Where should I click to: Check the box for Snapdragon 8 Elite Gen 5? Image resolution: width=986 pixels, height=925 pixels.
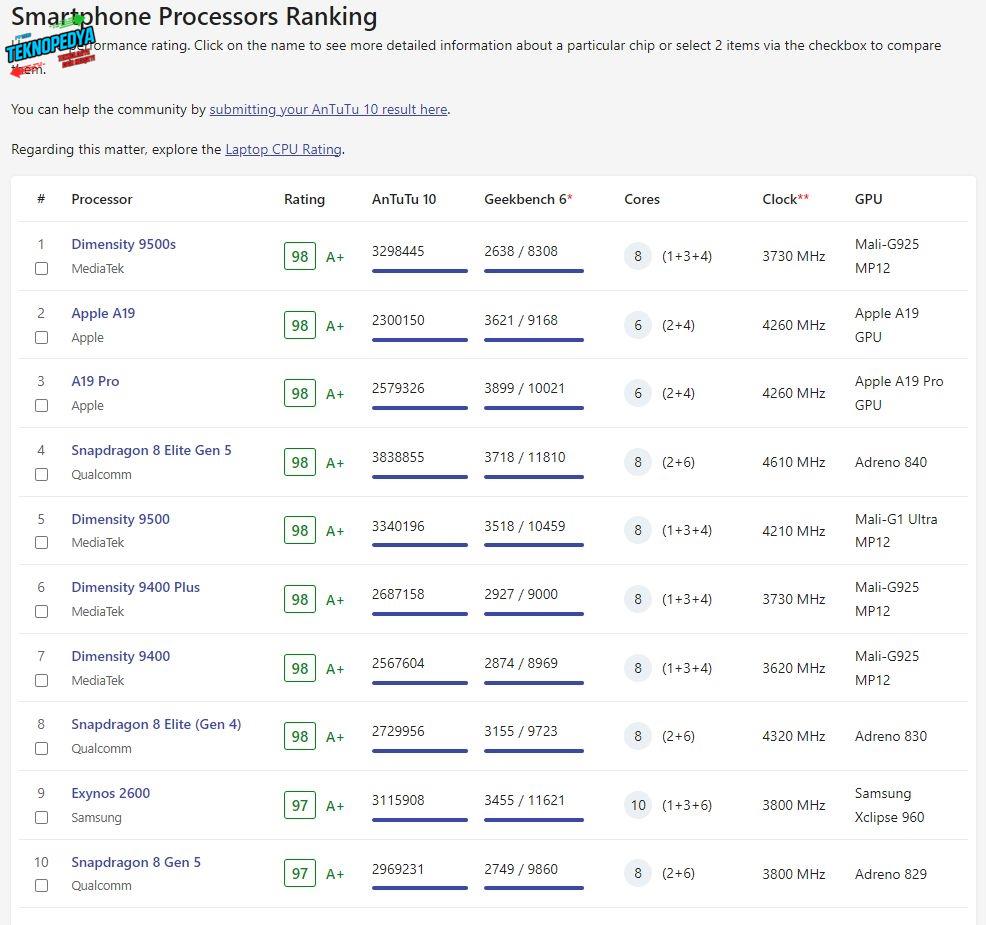[41, 475]
